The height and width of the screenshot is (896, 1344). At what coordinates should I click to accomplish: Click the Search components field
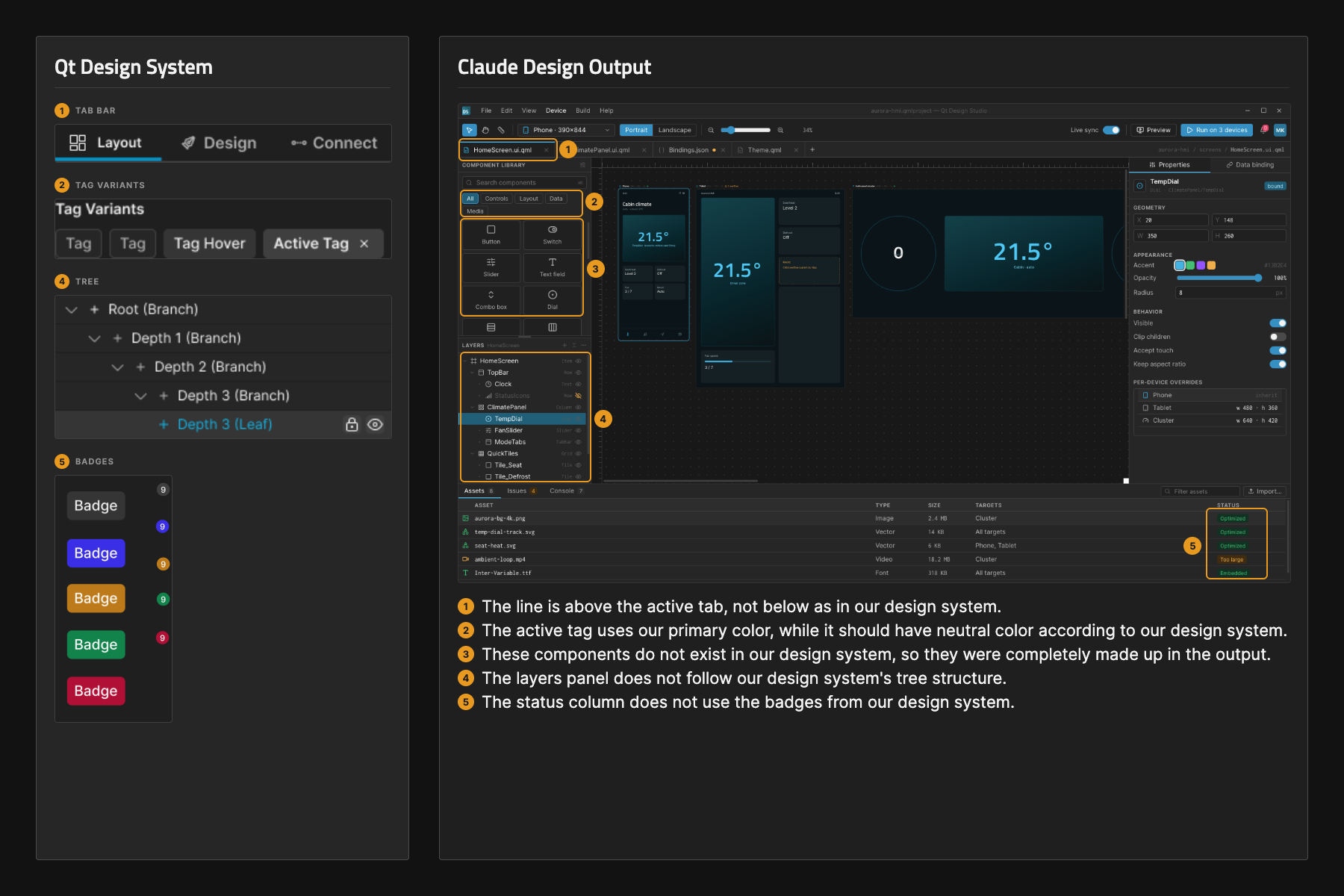pyautogui.click(x=524, y=182)
